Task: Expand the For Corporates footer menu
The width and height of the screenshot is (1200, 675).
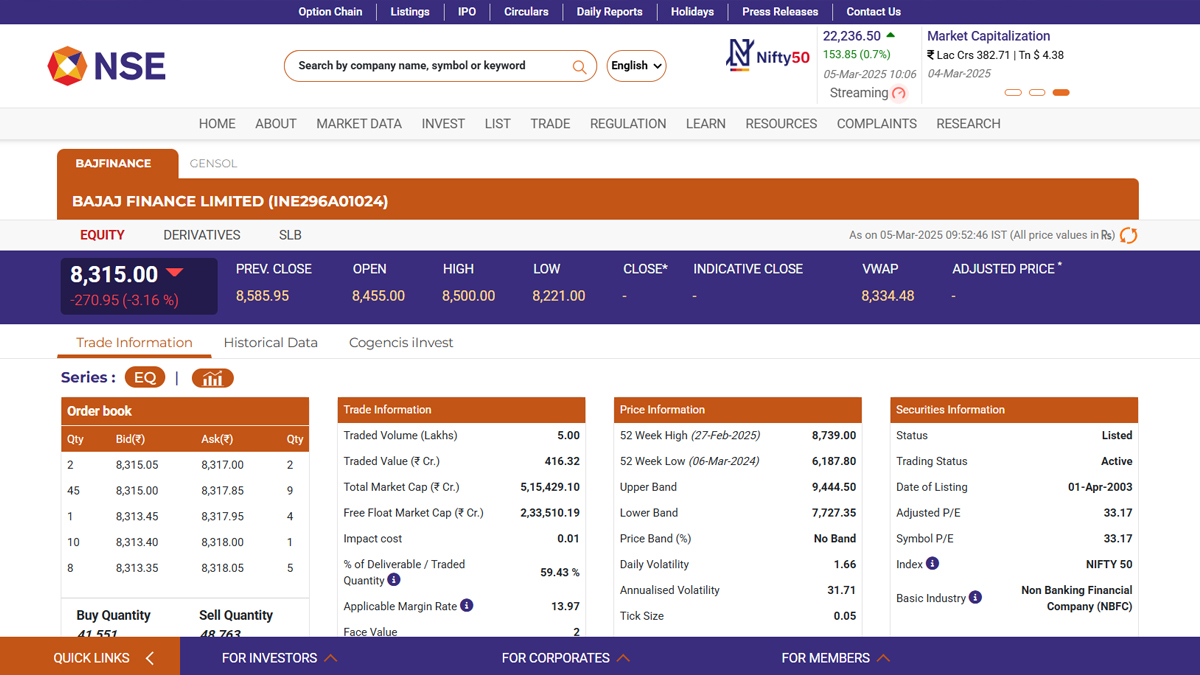Action: point(565,658)
